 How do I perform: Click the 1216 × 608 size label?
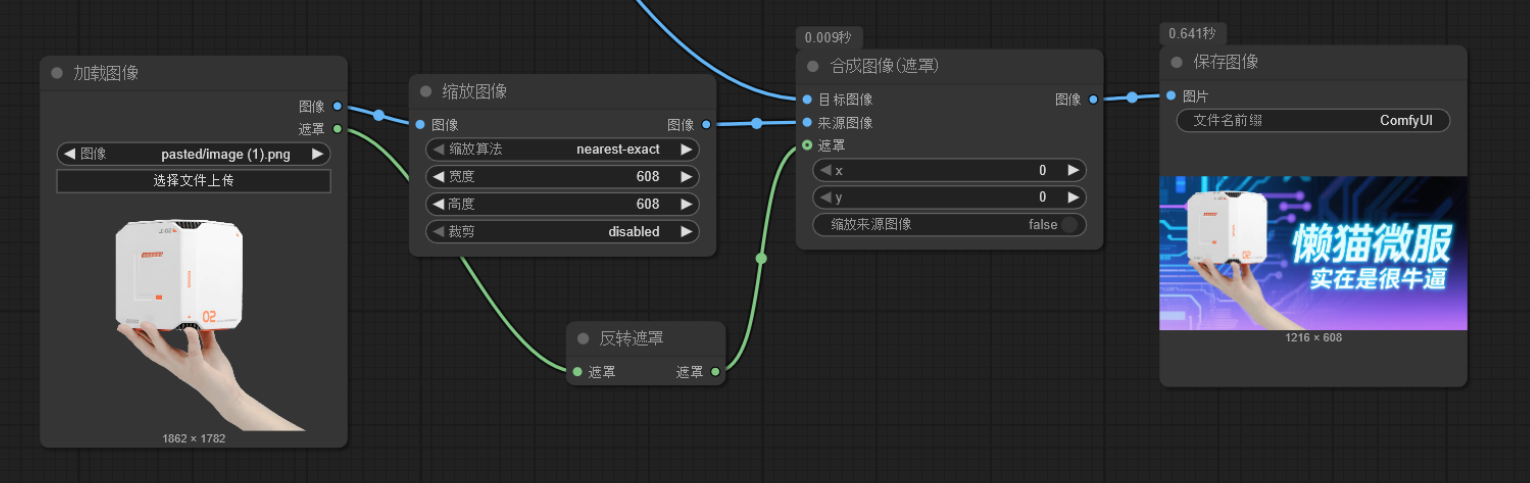tap(1313, 337)
